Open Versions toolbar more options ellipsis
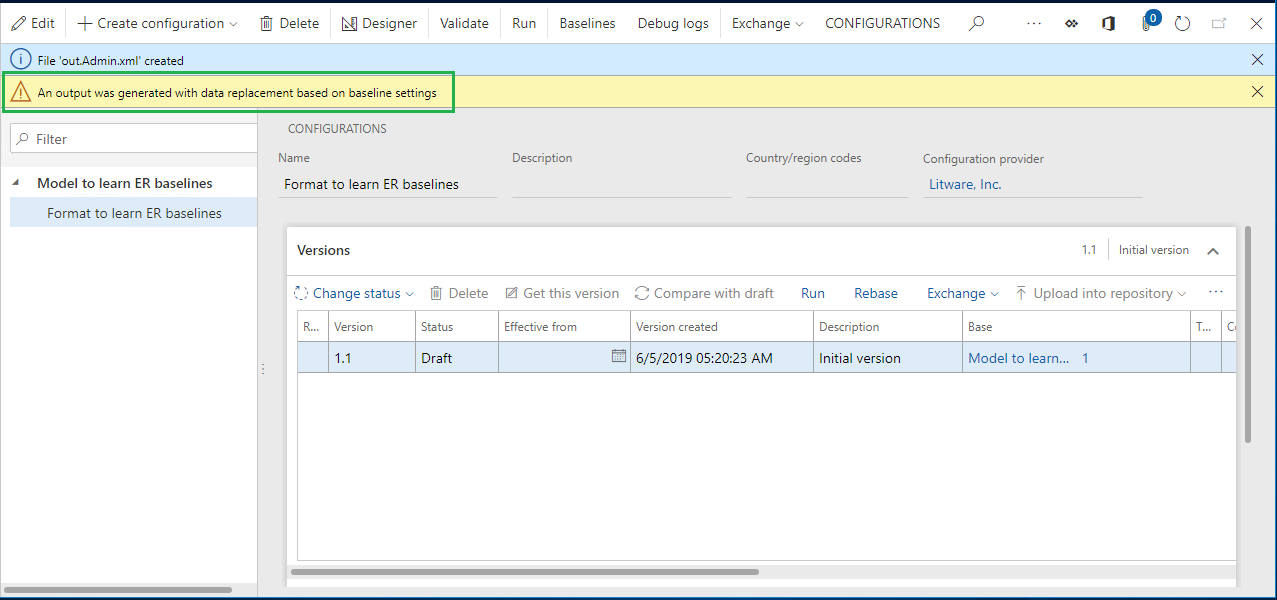The width and height of the screenshot is (1277, 600). 1216,293
